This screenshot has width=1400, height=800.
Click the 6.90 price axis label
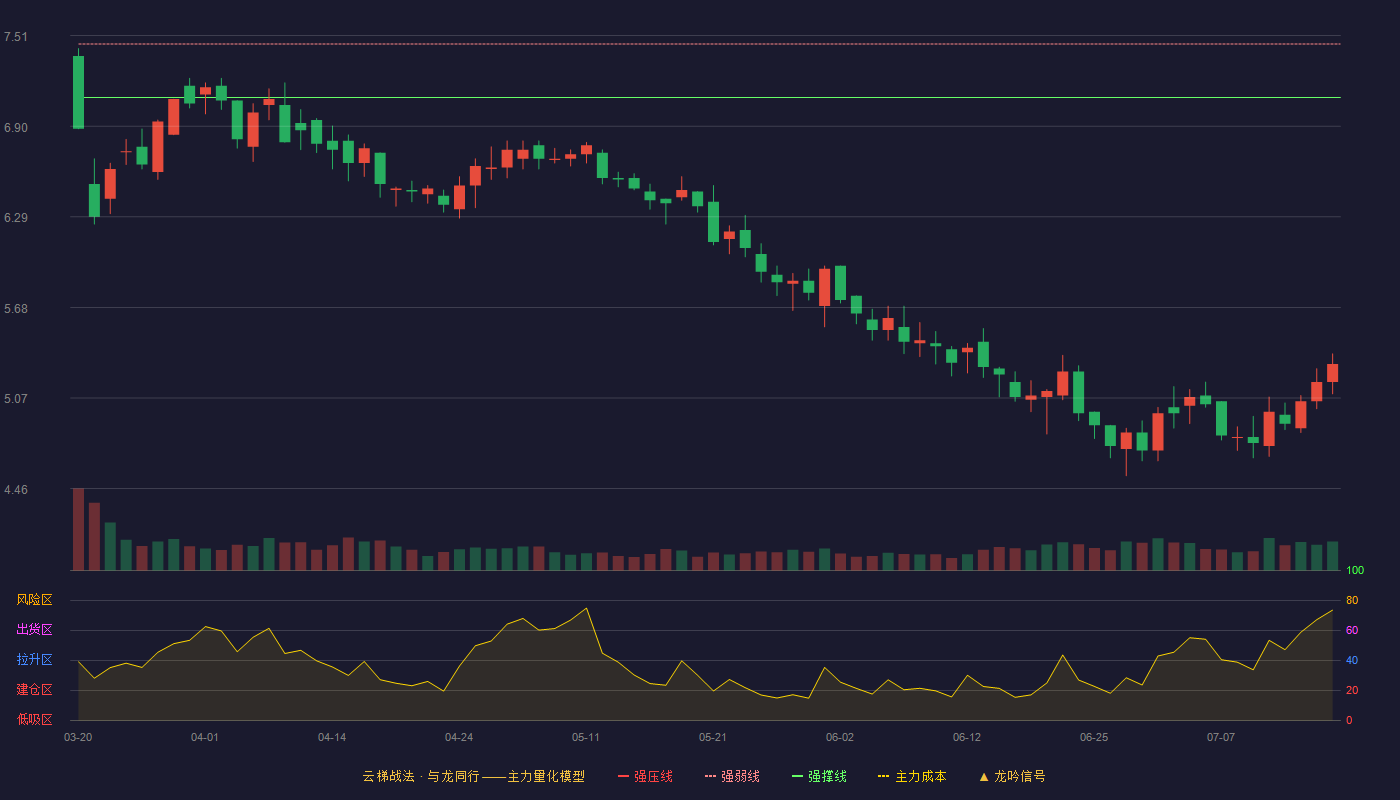pyautogui.click(x=15, y=128)
